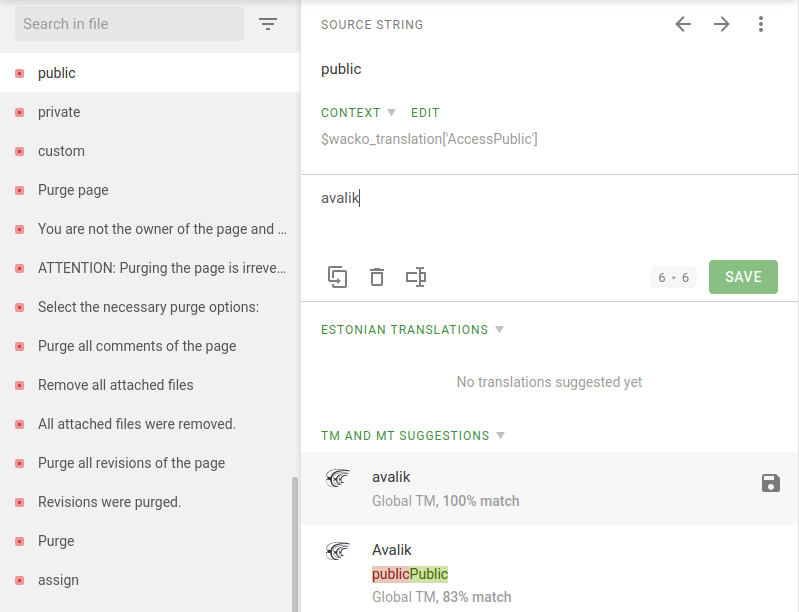Collapse the Context section arrow

[x=392, y=113]
